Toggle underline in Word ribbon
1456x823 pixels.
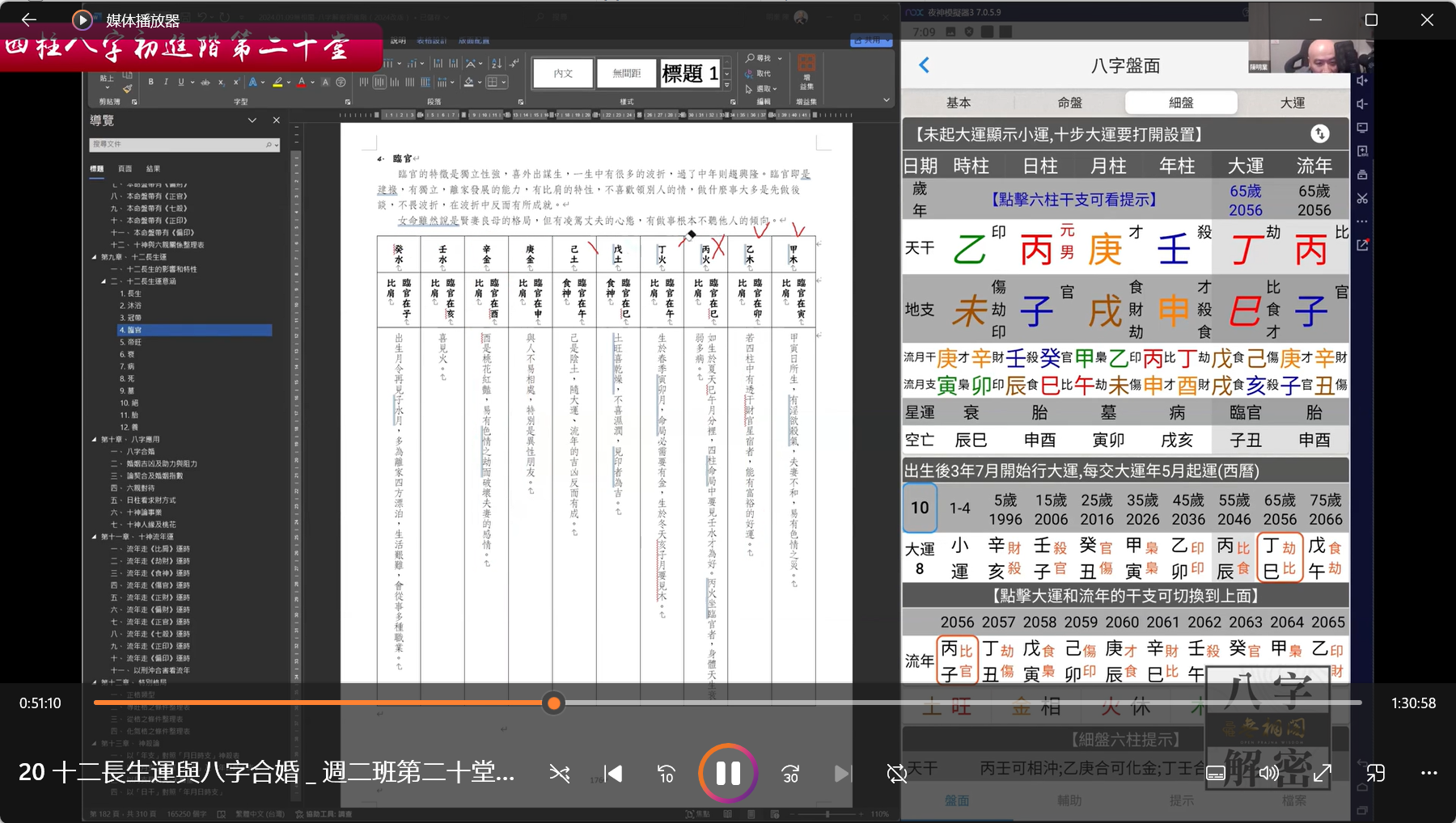point(181,82)
